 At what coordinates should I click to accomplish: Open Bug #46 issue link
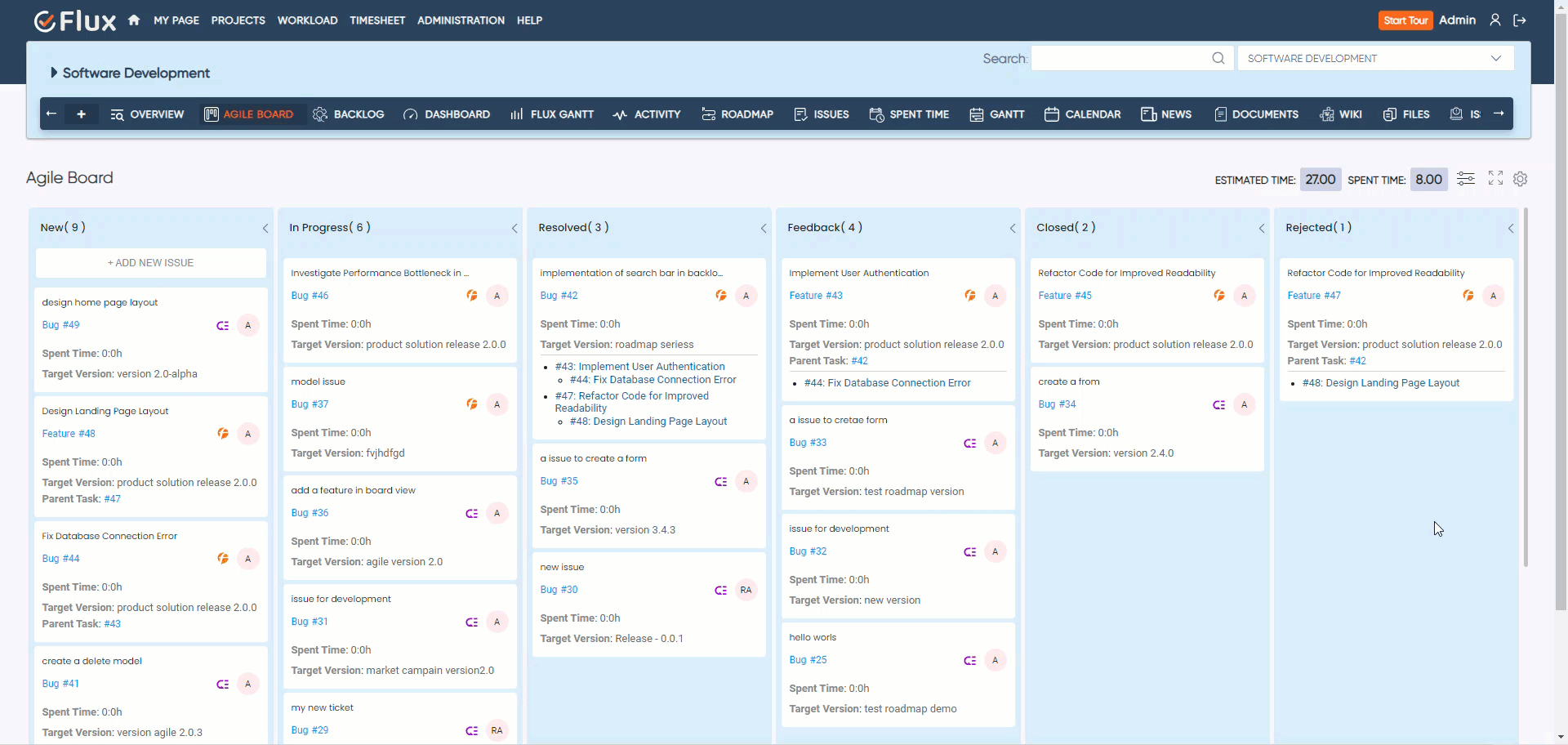coord(310,296)
